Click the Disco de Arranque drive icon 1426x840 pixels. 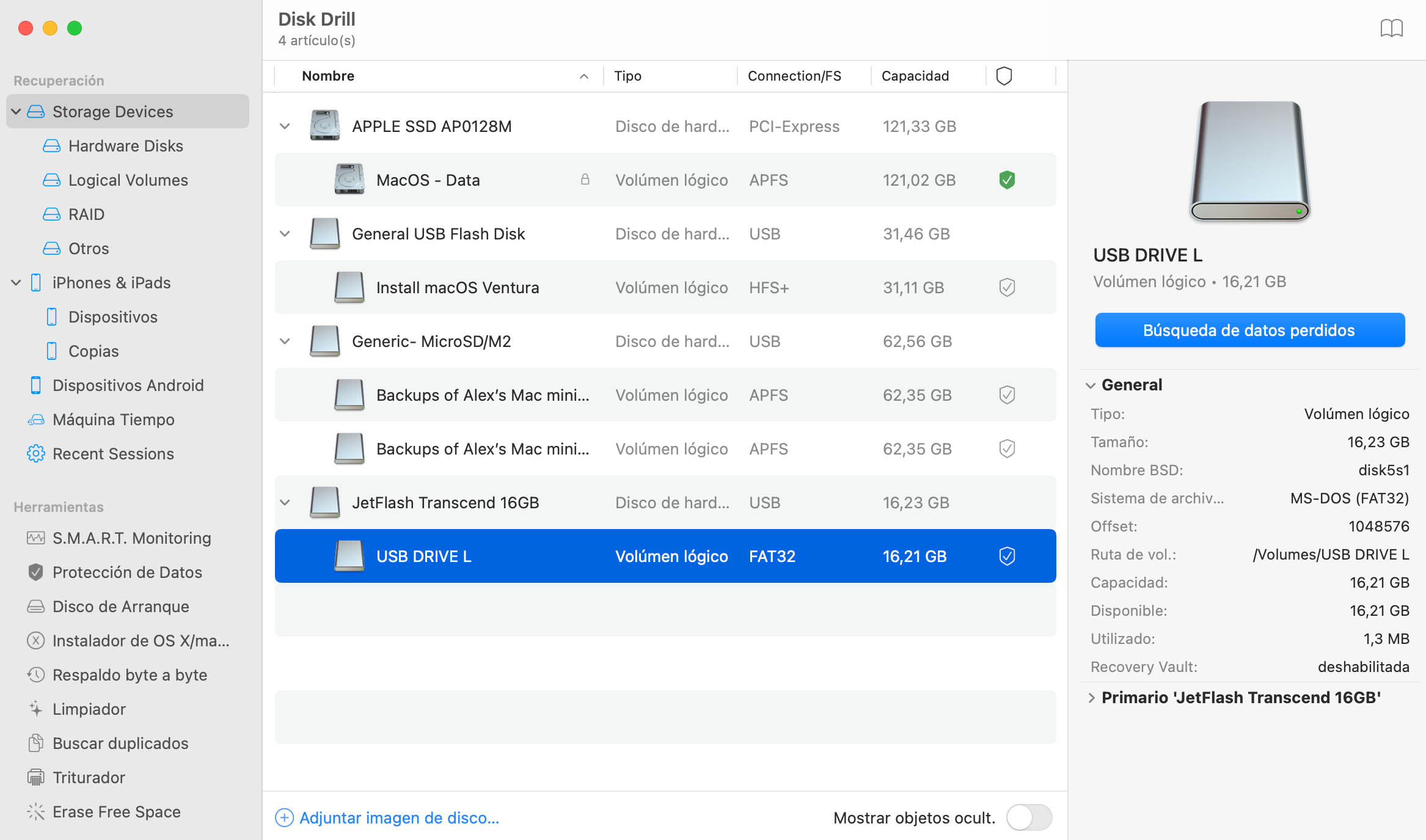[36, 606]
